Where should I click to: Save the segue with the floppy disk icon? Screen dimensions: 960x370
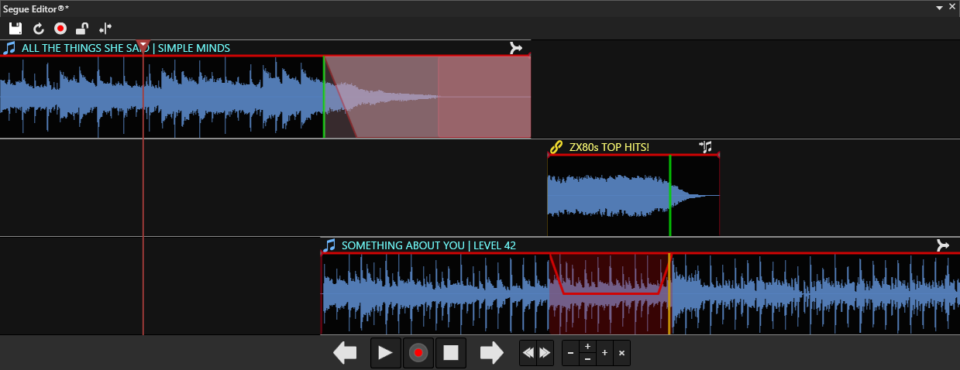point(15,28)
